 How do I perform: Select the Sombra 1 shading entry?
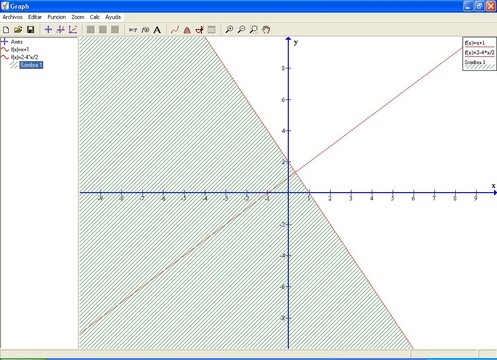click(x=31, y=65)
